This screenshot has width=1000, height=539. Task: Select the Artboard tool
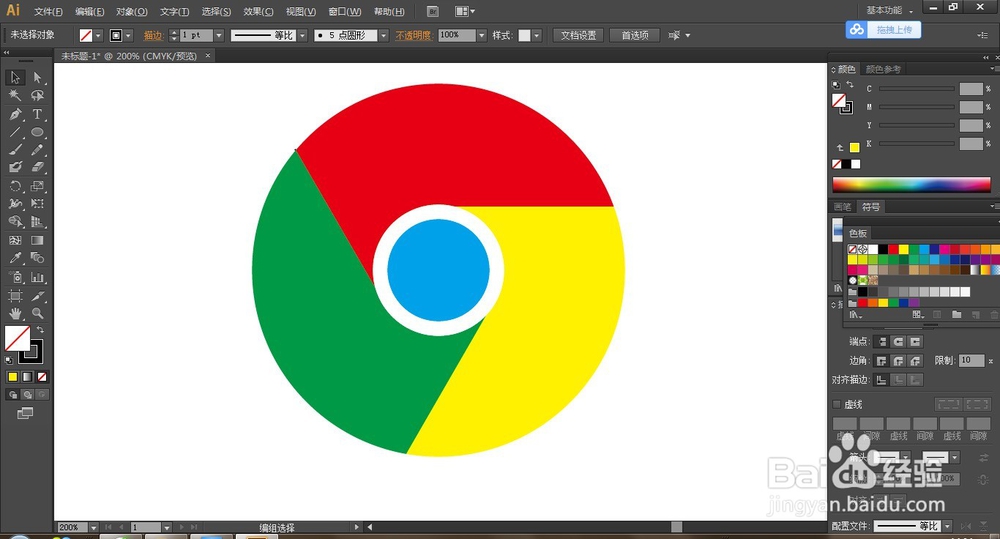(15, 296)
